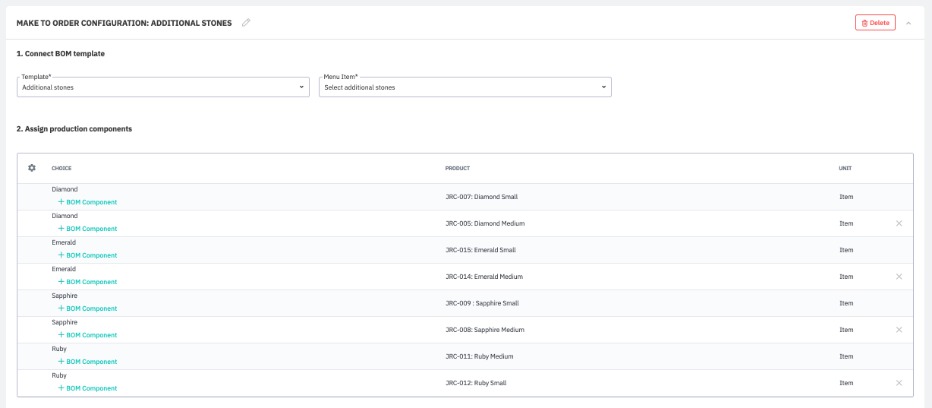Click the pencil icon to edit configuration title
Image resolution: width=932 pixels, height=408 pixels.
(x=246, y=23)
